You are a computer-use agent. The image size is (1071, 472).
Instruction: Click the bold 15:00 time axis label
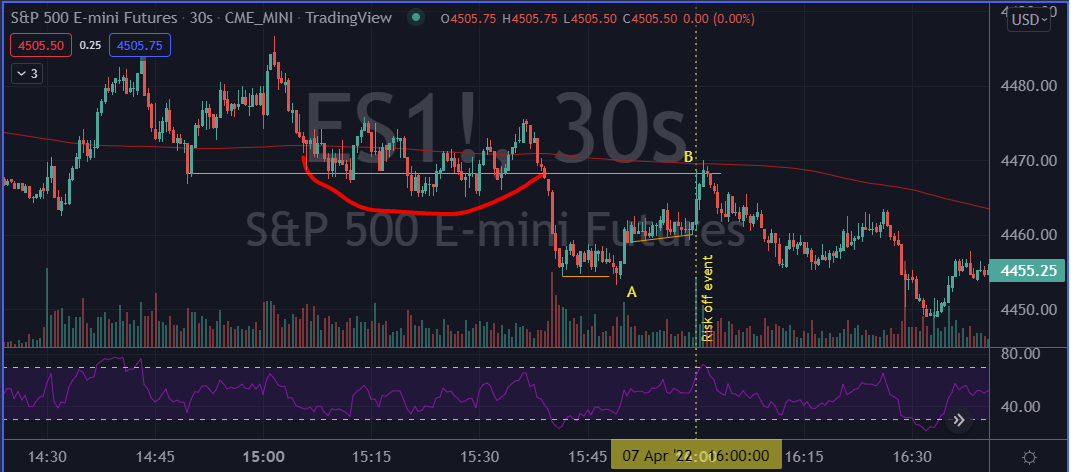264,456
